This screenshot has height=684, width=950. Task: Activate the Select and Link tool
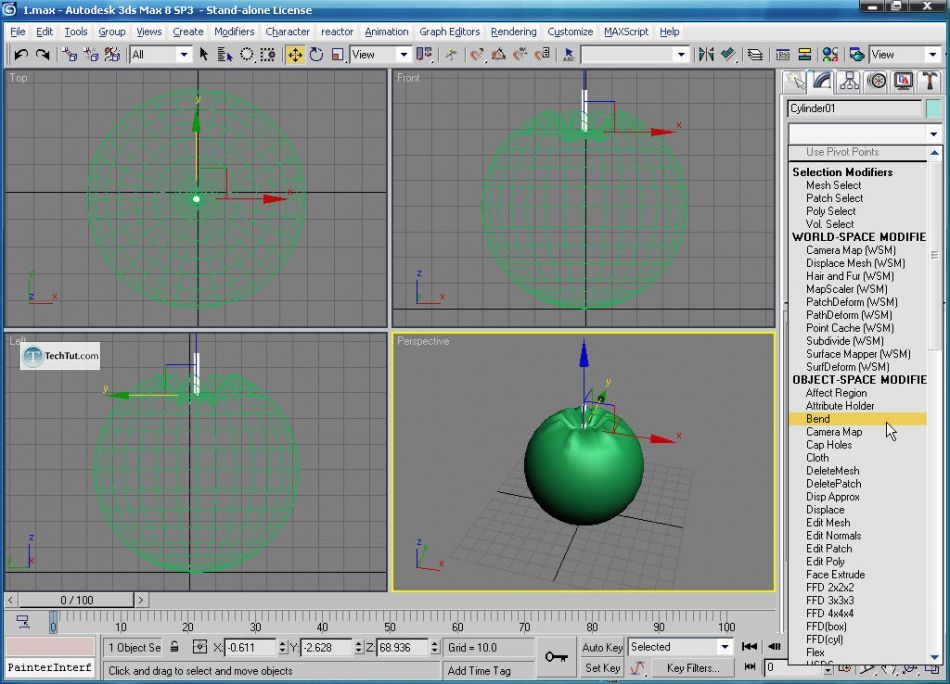(70, 55)
